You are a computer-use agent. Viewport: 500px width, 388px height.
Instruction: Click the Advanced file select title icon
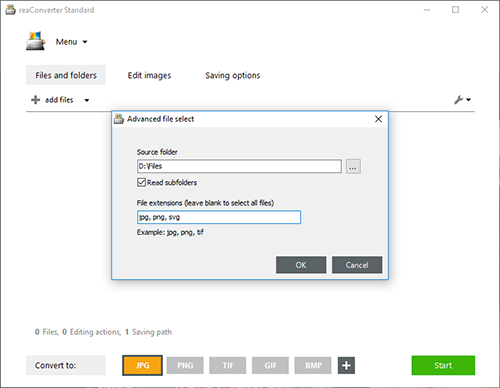tap(119, 119)
